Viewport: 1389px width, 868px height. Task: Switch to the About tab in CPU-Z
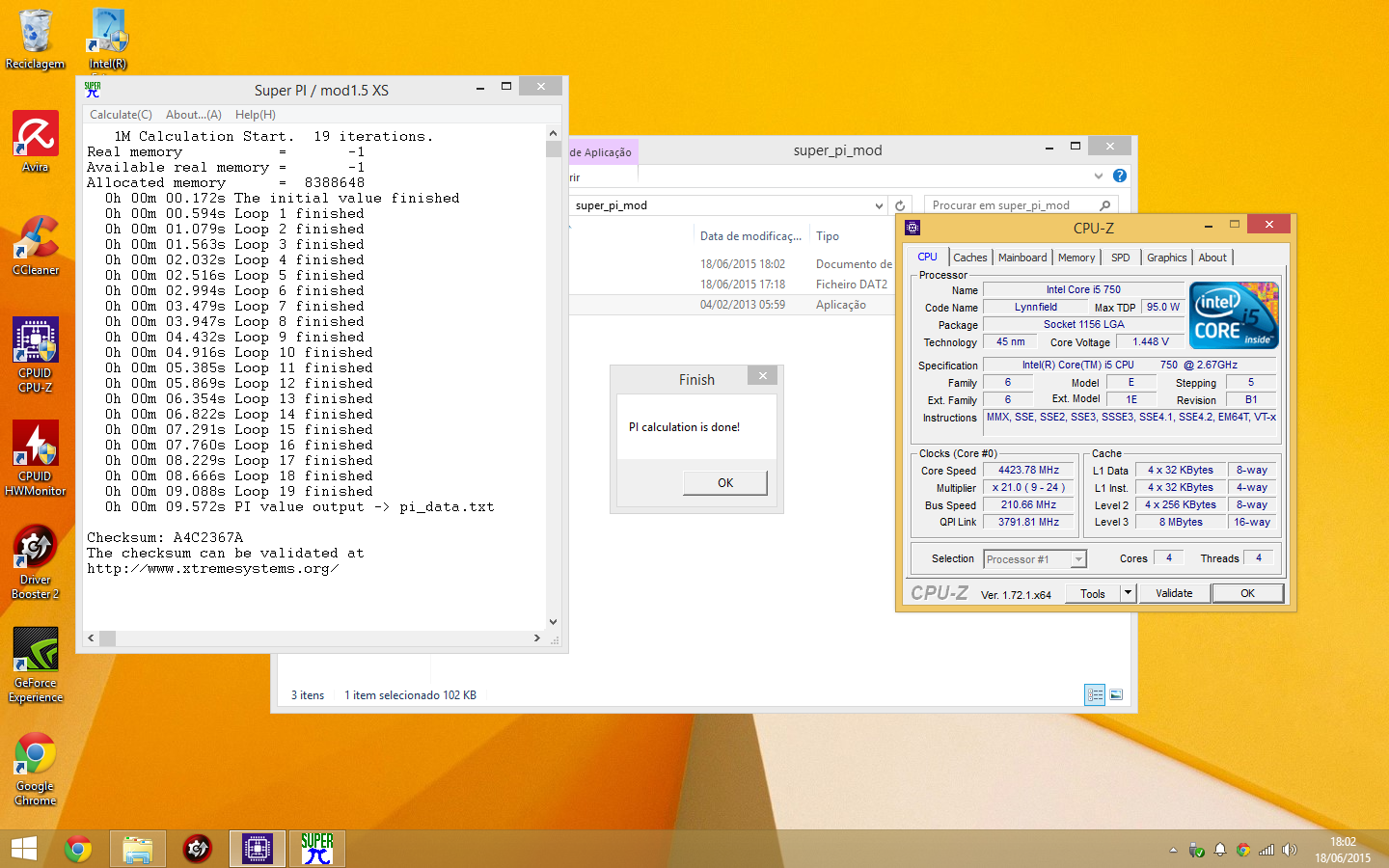(x=1212, y=258)
